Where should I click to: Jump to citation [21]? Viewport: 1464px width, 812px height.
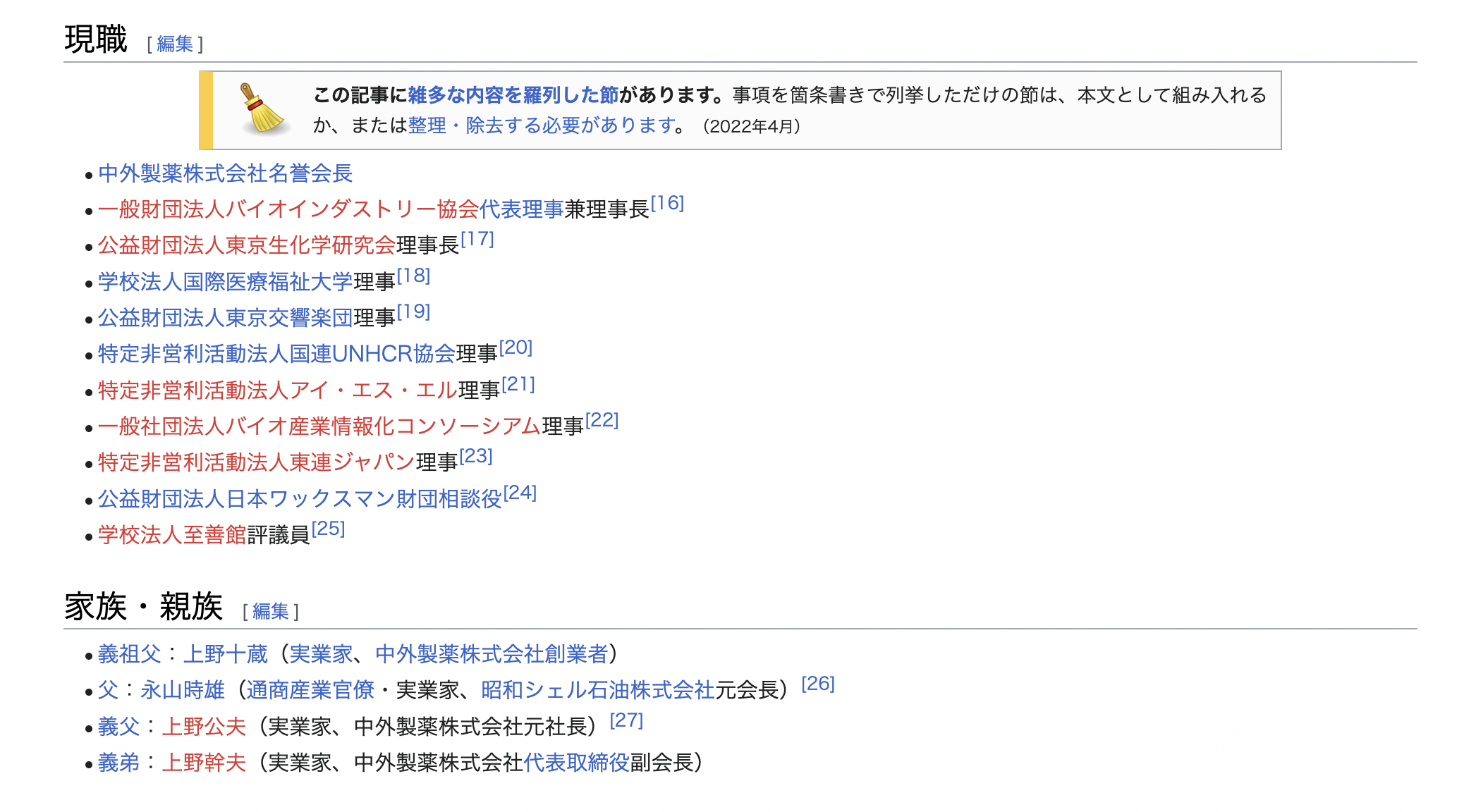[518, 385]
